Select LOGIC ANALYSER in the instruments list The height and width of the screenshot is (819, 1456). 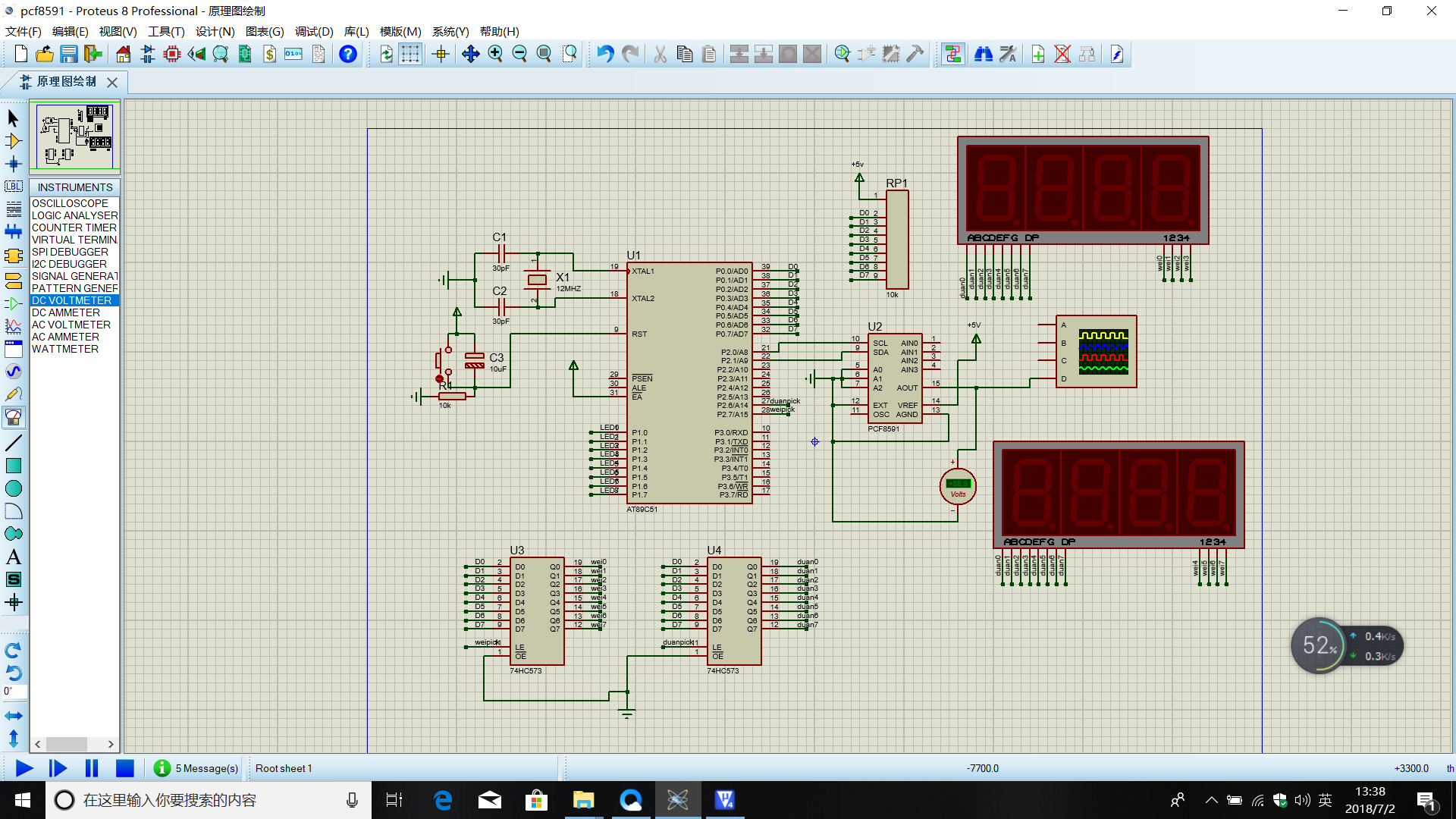(x=74, y=215)
